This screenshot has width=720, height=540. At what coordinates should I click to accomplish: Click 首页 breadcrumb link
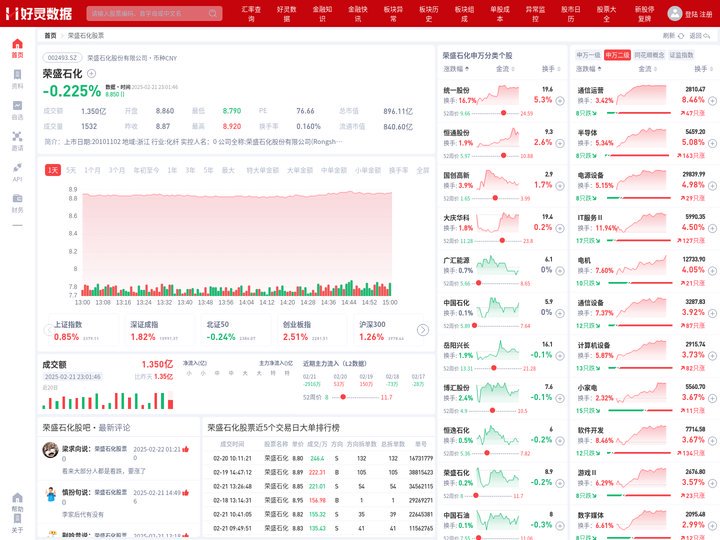(x=50, y=35)
